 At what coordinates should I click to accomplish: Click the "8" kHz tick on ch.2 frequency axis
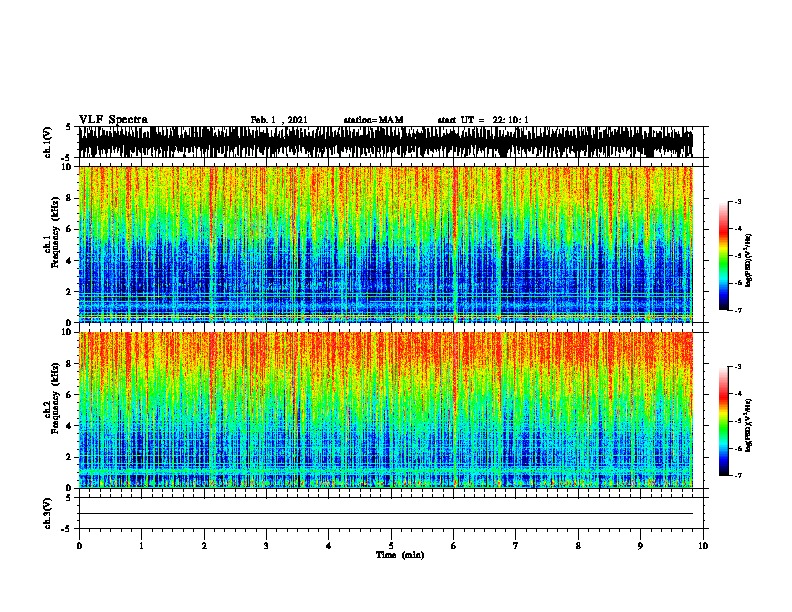click(x=69, y=364)
